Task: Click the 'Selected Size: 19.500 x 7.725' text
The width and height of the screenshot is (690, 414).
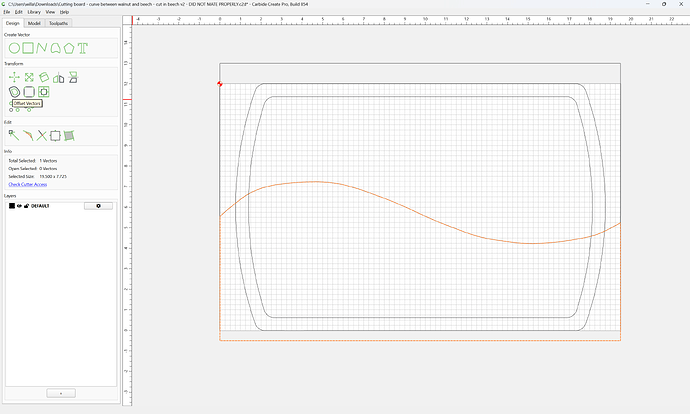Action: (37, 176)
